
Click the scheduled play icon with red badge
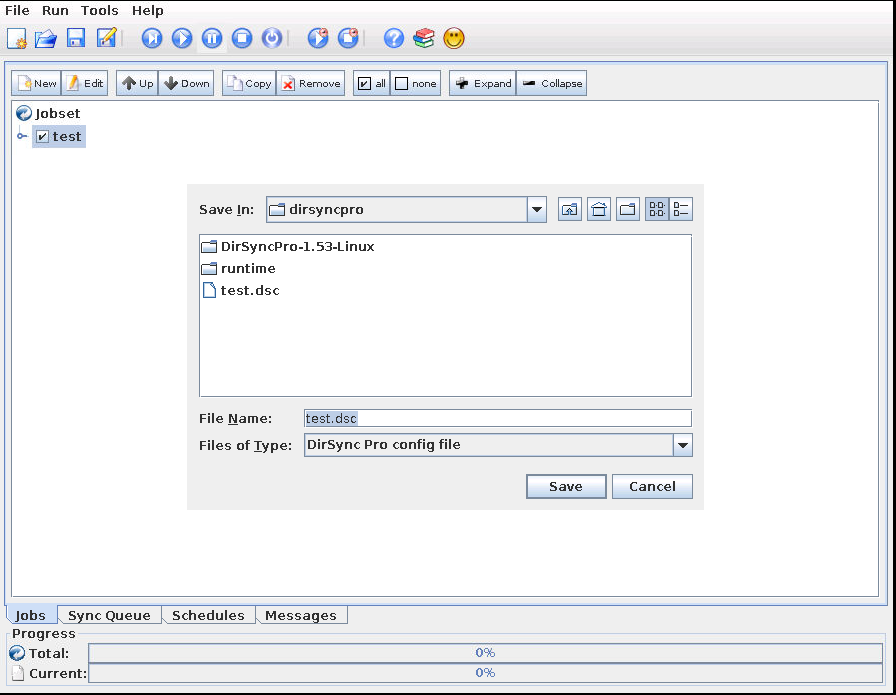[x=318, y=38]
